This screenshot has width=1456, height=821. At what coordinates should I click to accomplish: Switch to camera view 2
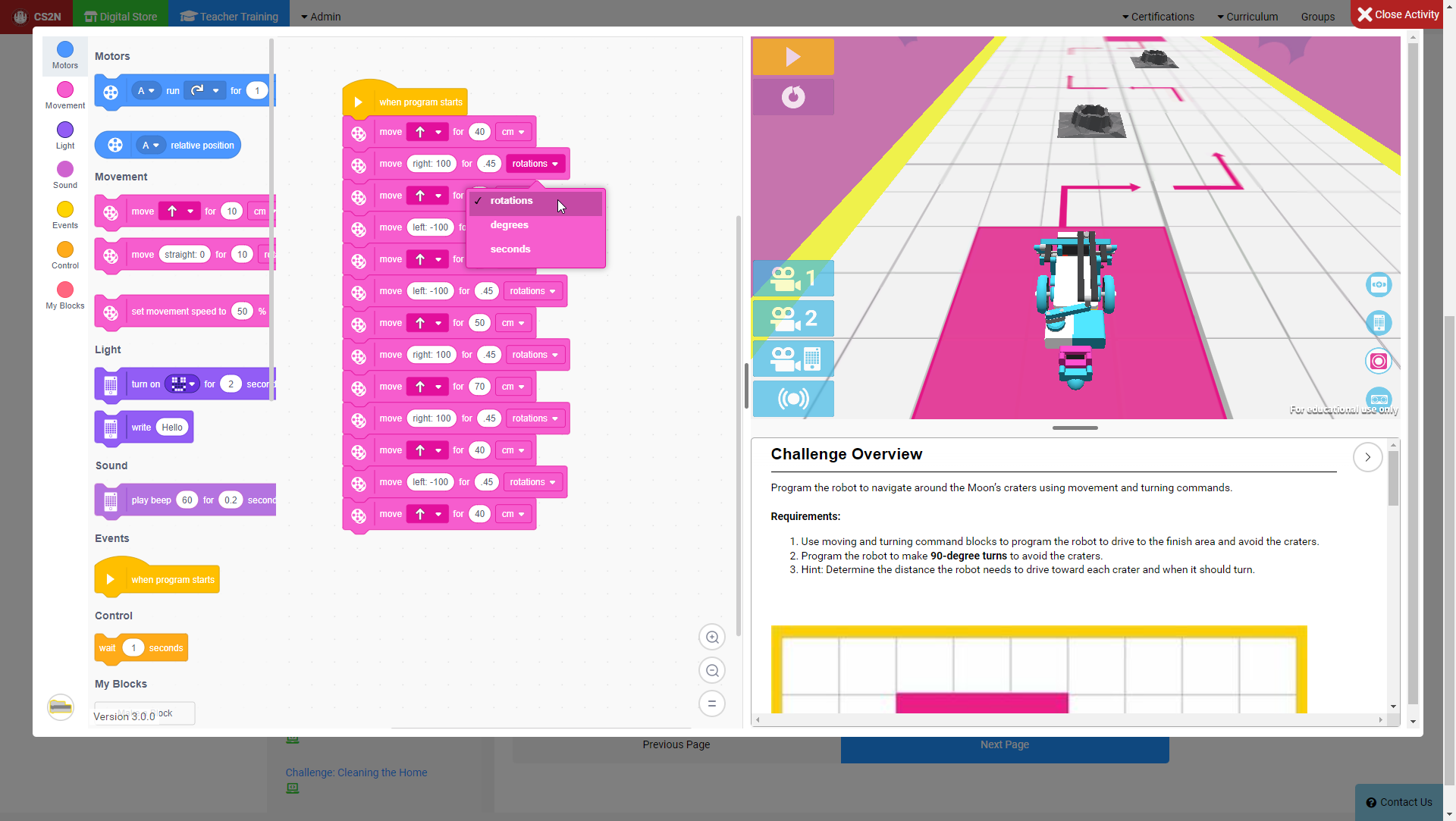click(x=793, y=318)
